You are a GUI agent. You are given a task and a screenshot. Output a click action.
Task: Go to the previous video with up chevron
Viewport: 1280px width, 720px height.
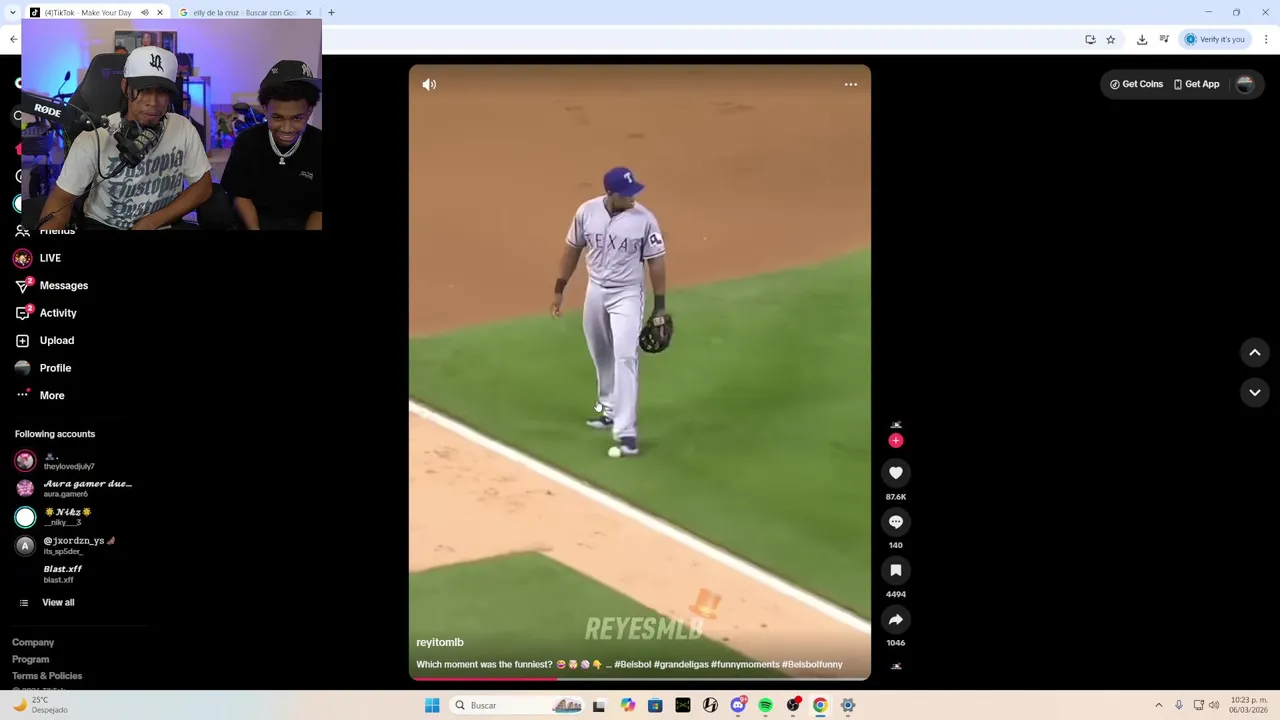point(1255,352)
